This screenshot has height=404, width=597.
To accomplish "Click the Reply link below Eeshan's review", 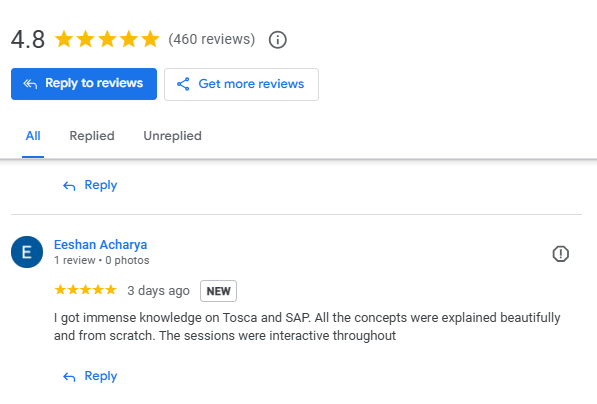I will coord(101,376).
